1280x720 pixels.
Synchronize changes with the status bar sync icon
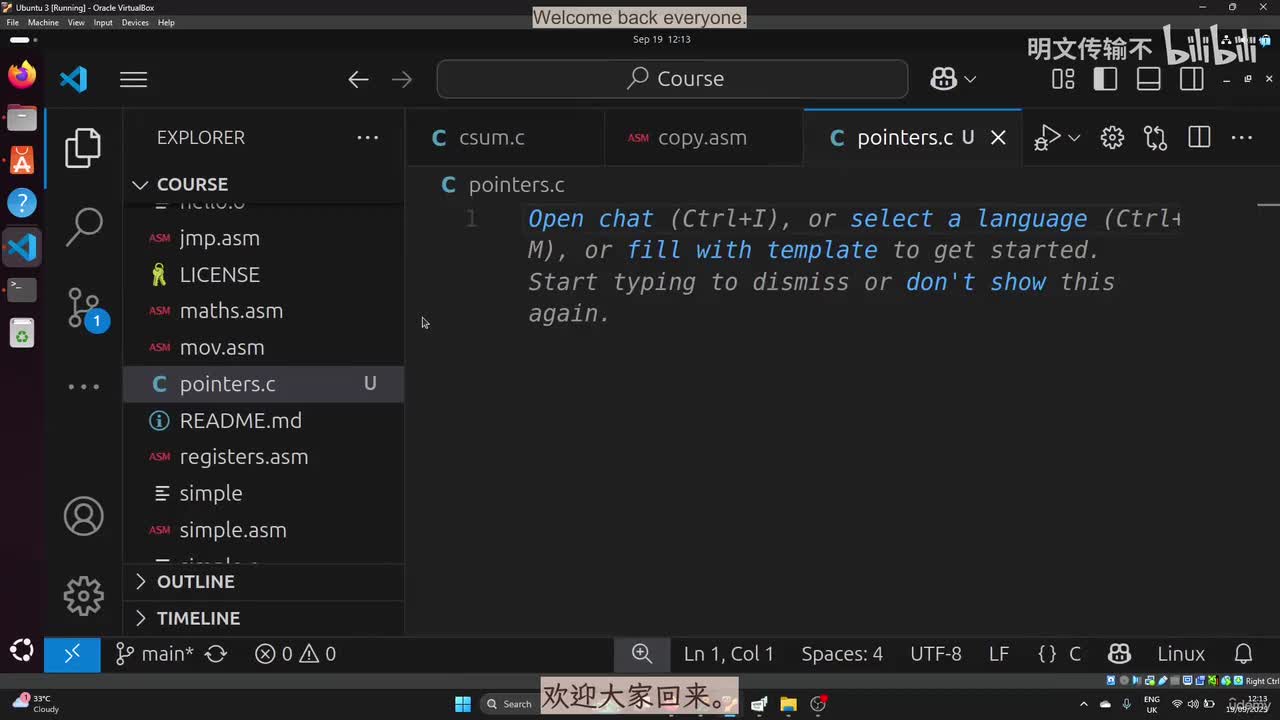pos(216,654)
